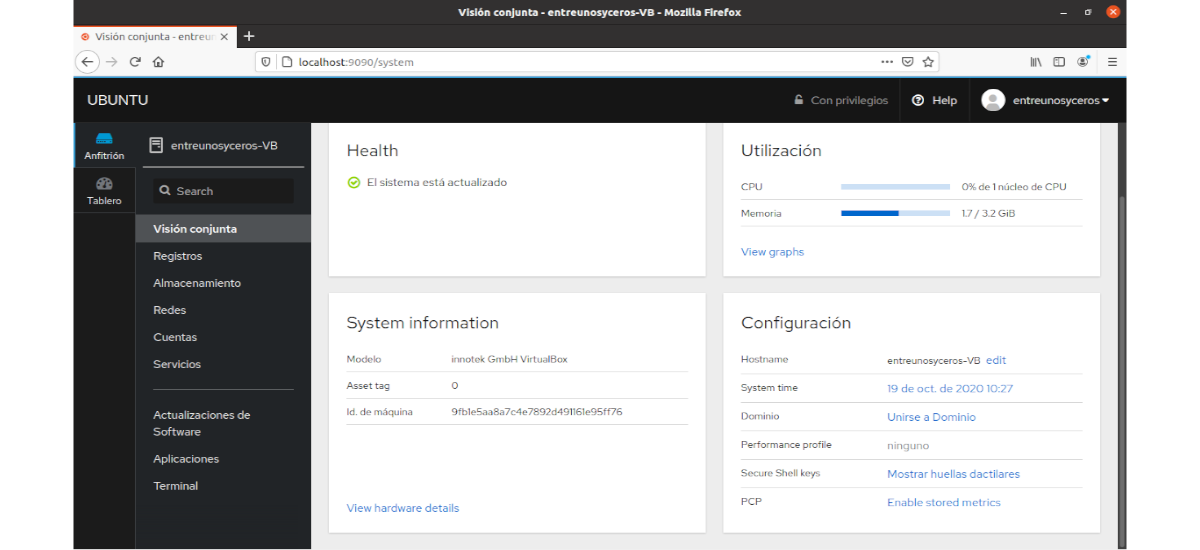1200x550 pixels.
Task: Click the user avatar icon
Action: (993, 100)
